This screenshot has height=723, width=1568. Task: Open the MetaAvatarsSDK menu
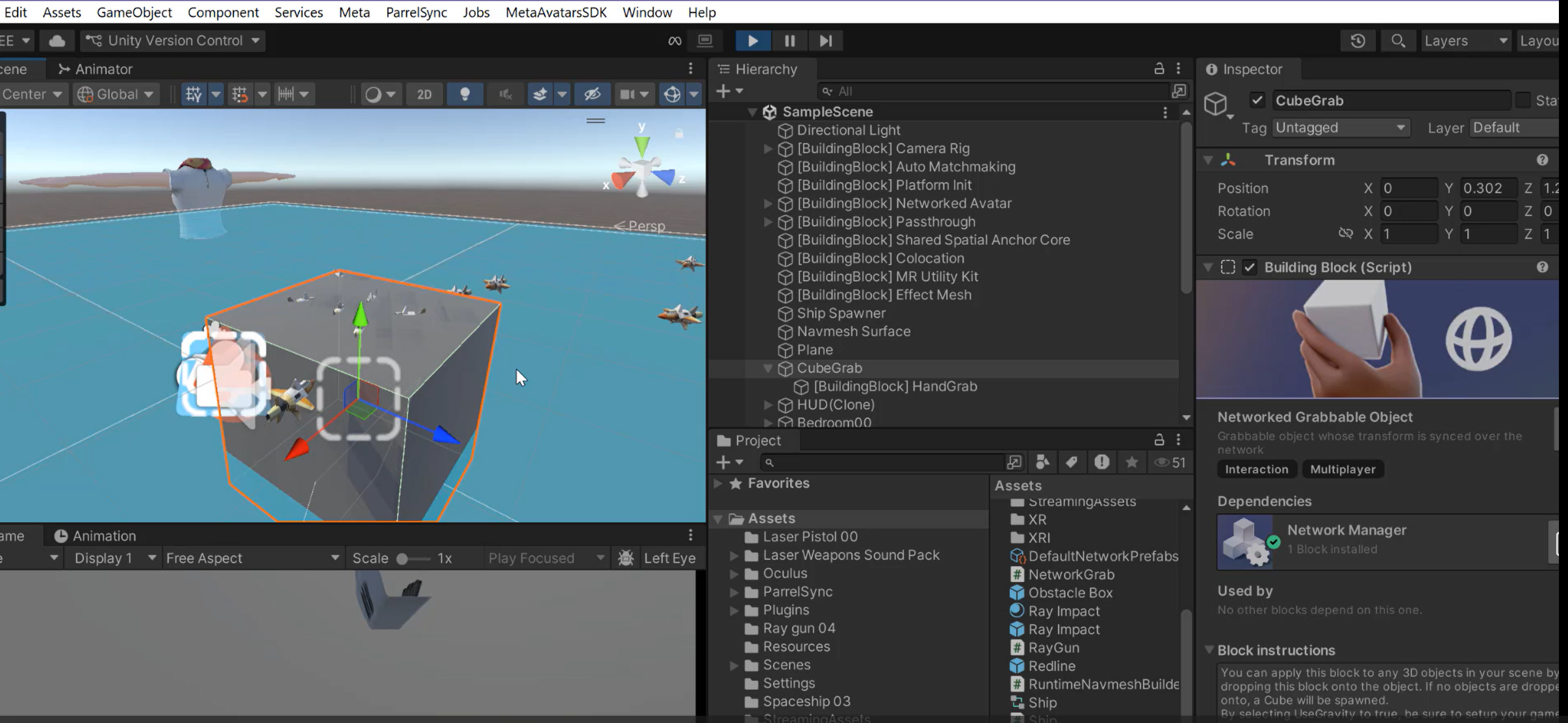[x=556, y=12]
